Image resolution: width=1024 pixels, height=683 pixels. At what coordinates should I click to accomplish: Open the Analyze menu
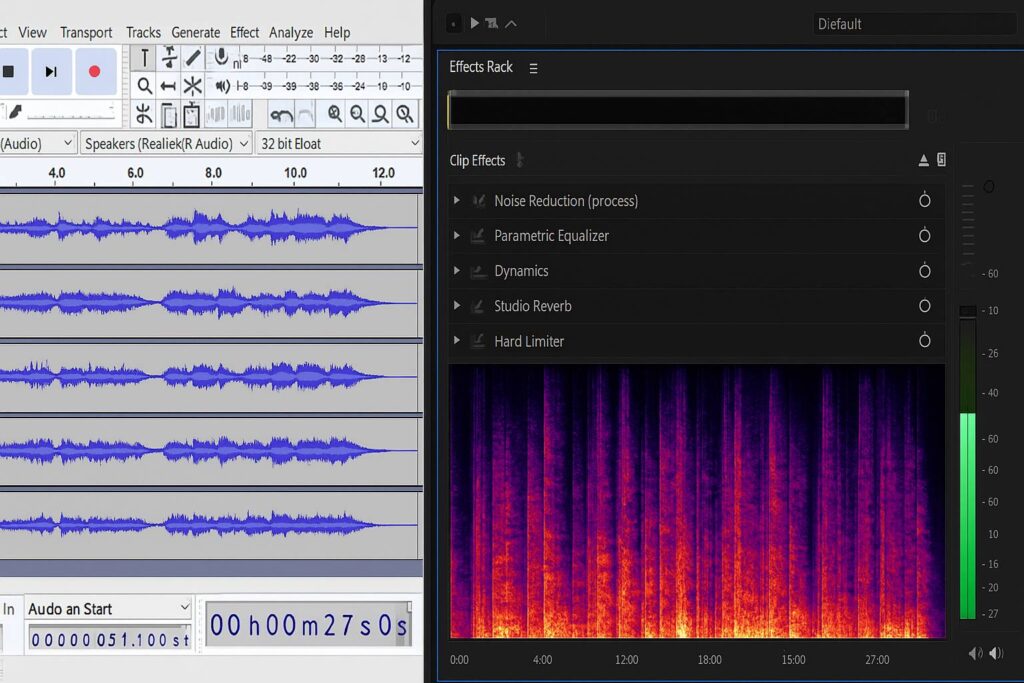[291, 32]
